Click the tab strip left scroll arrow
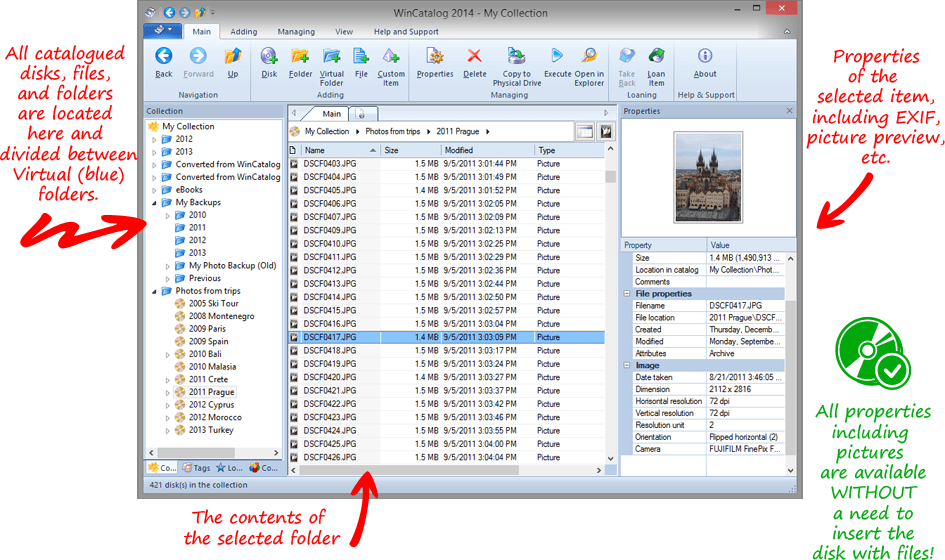Screen dimensions: 945x560 pos(294,113)
